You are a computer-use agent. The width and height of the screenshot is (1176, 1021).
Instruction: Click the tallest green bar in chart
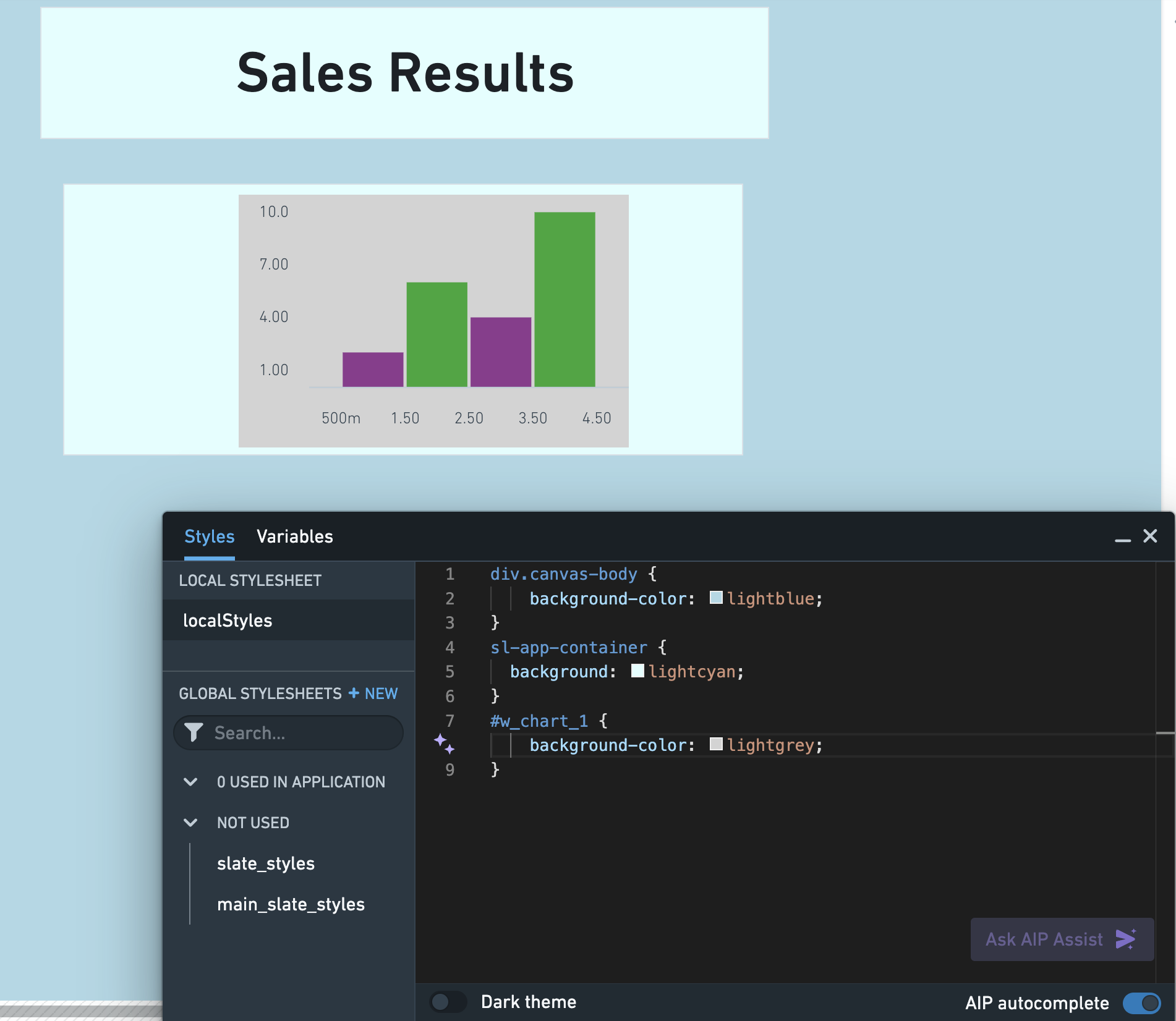(x=565, y=299)
